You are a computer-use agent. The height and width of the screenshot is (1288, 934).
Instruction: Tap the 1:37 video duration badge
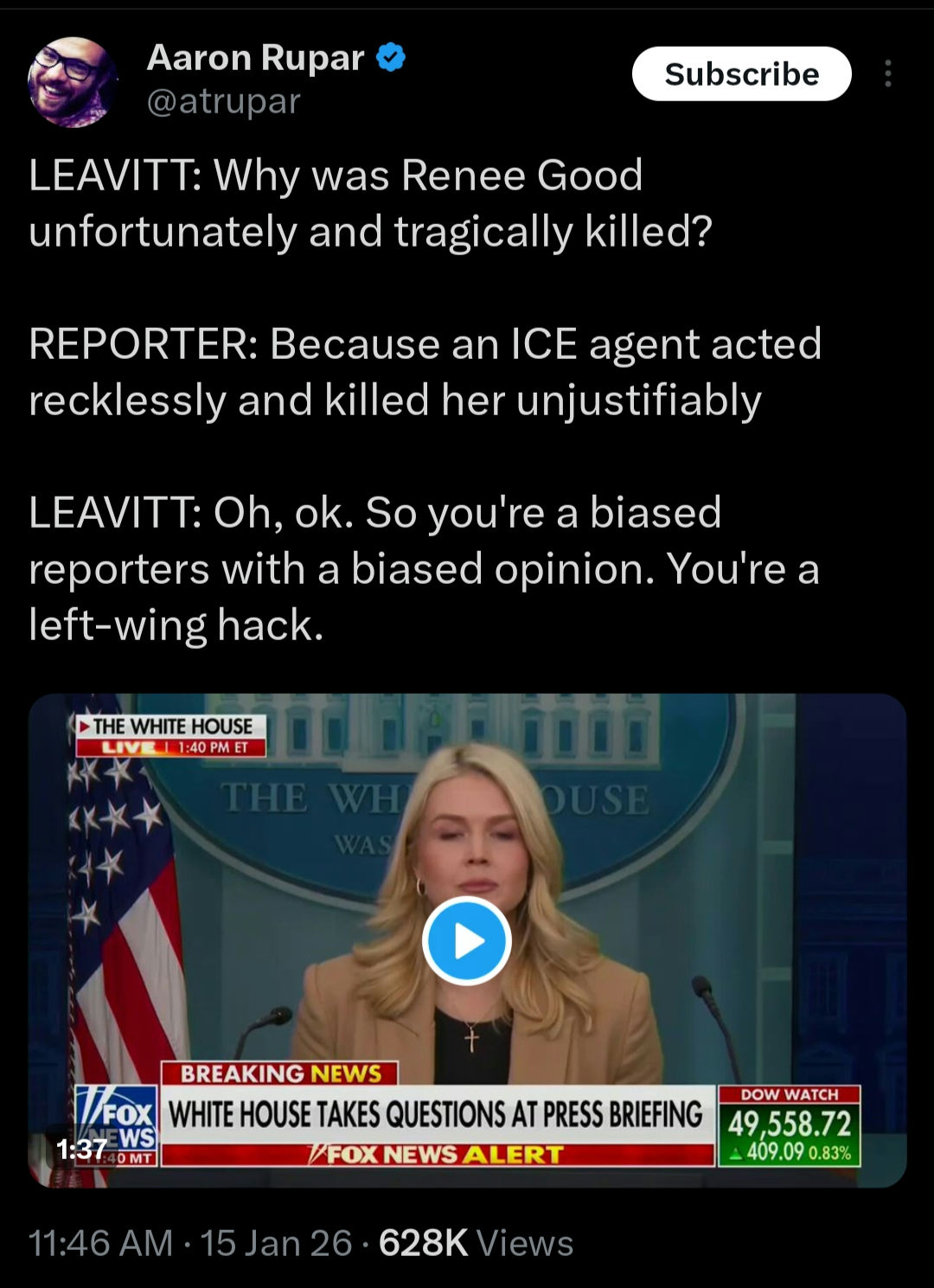(x=81, y=1149)
